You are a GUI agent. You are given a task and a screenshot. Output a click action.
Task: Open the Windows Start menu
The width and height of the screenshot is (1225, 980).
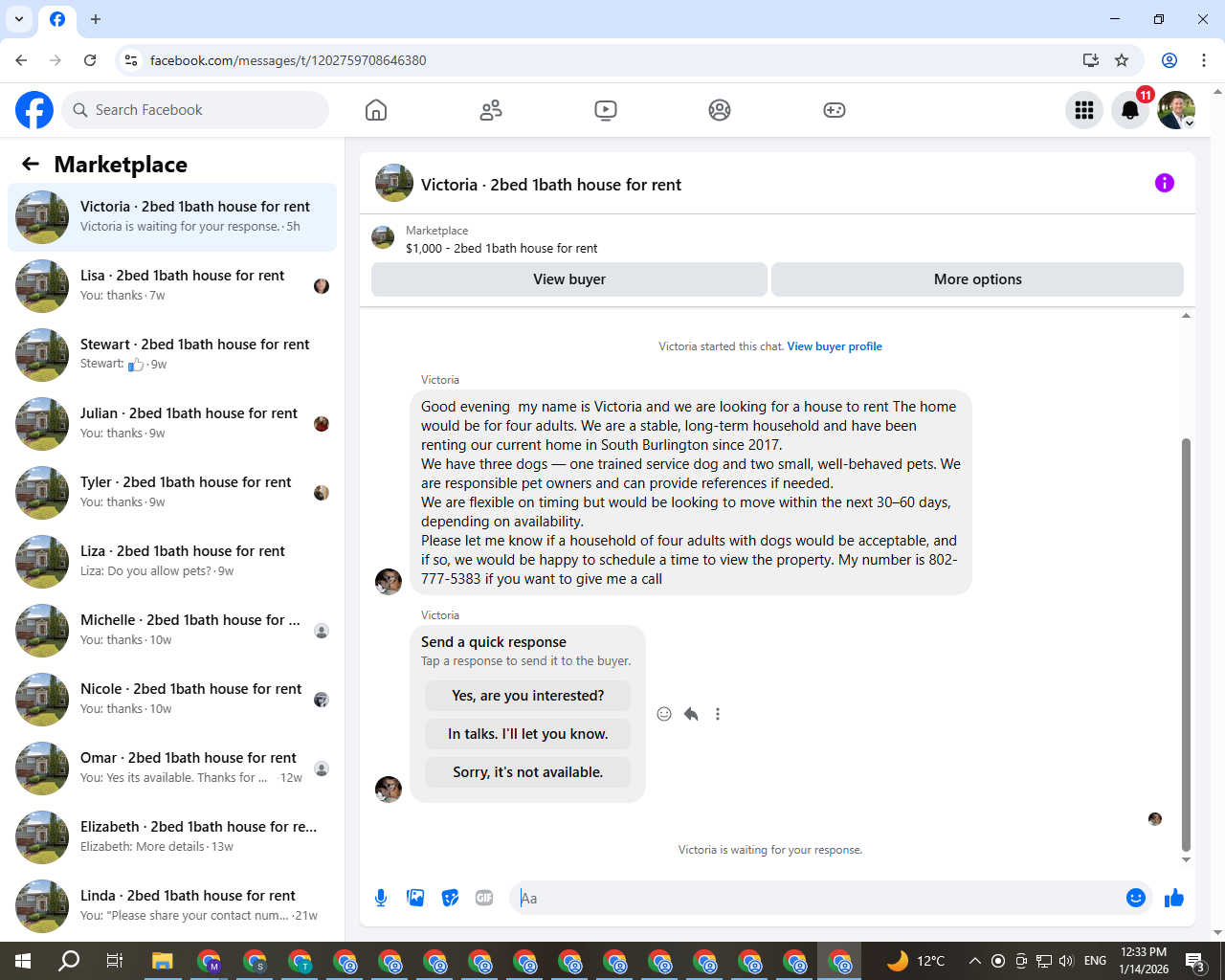pyautogui.click(x=23, y=961)
